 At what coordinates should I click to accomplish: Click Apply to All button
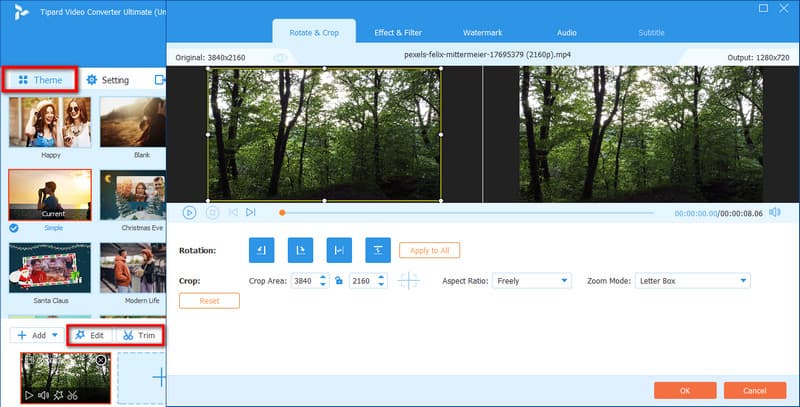(430, 250)
